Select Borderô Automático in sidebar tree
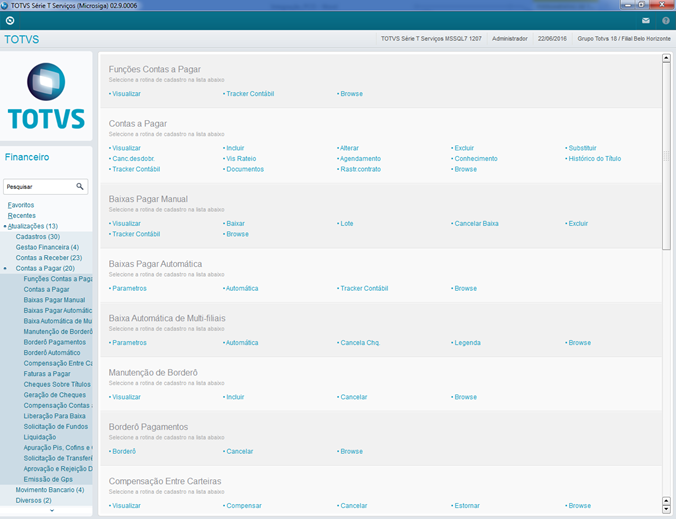The image size is (676, 519). [x=52, y=353]
